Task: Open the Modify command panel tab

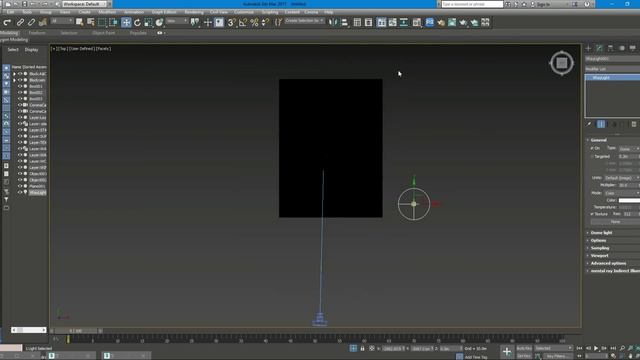Action: (x=599, y=48)
